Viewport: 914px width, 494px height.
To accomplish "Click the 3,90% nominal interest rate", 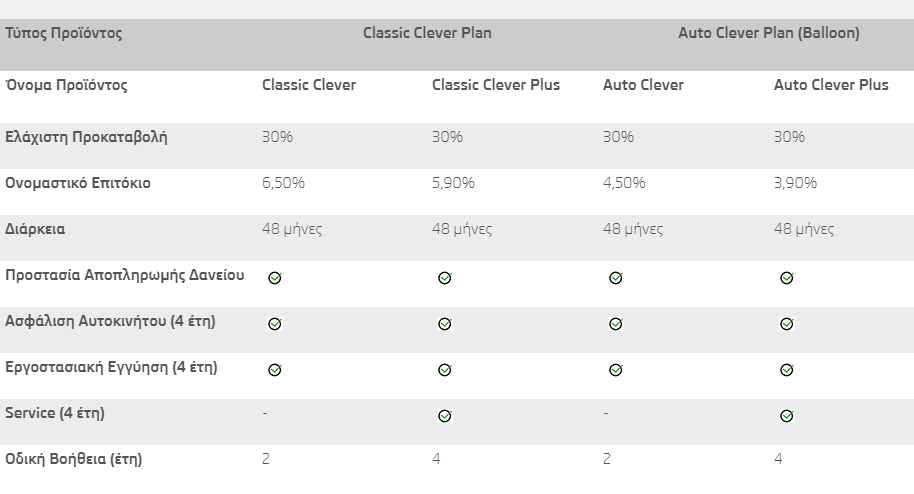I will coord(795,183).
